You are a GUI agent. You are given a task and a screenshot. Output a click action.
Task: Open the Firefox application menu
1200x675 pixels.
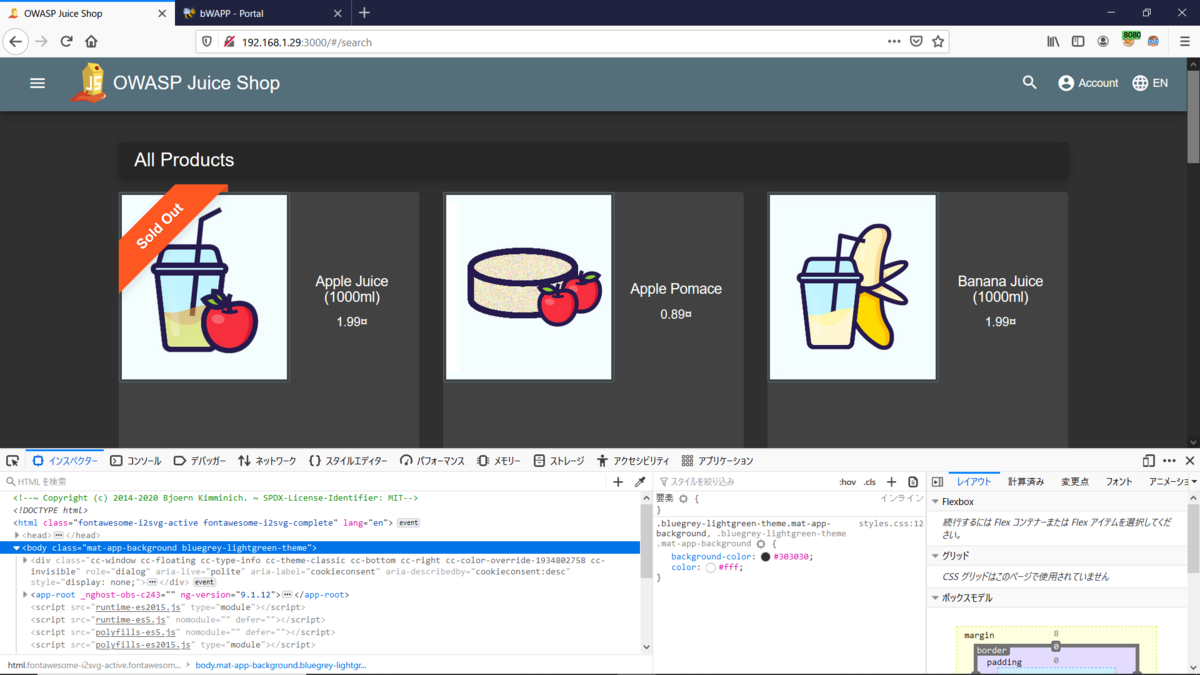1185,41
